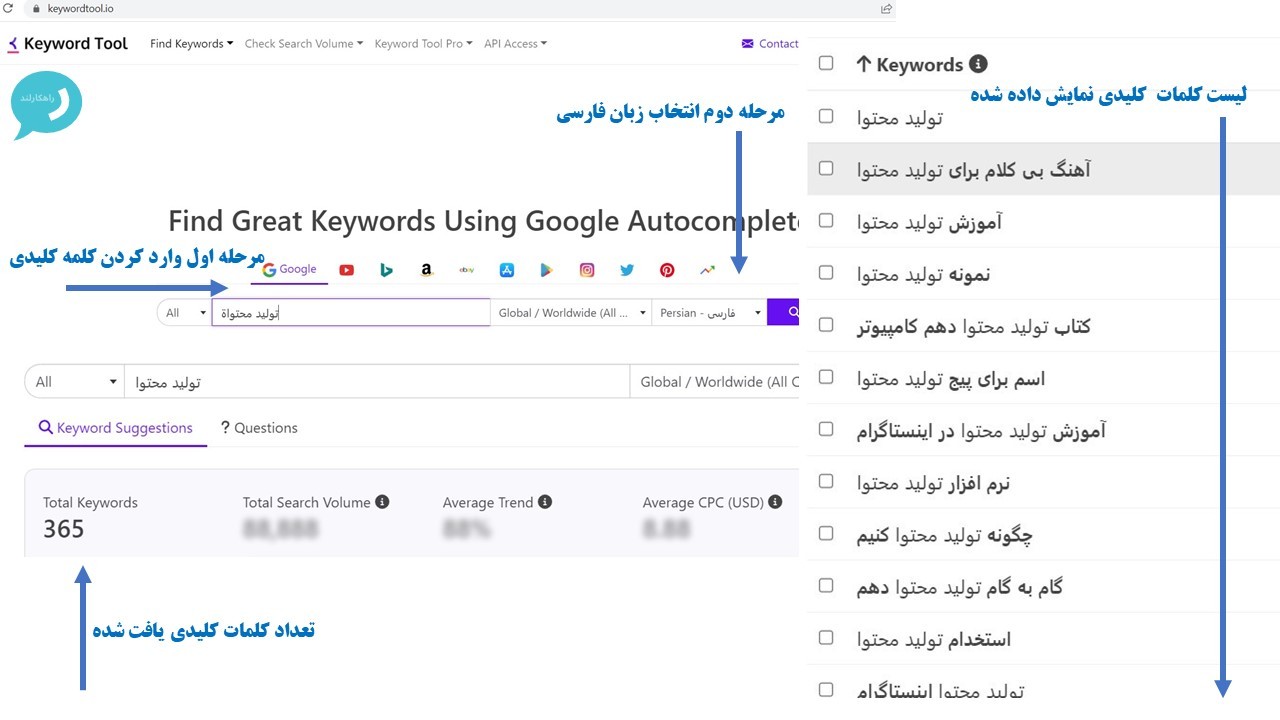The width and height of the screenshot is (1280, 720).
Task: Click the browser reload icon
Action: pos(8,8)
